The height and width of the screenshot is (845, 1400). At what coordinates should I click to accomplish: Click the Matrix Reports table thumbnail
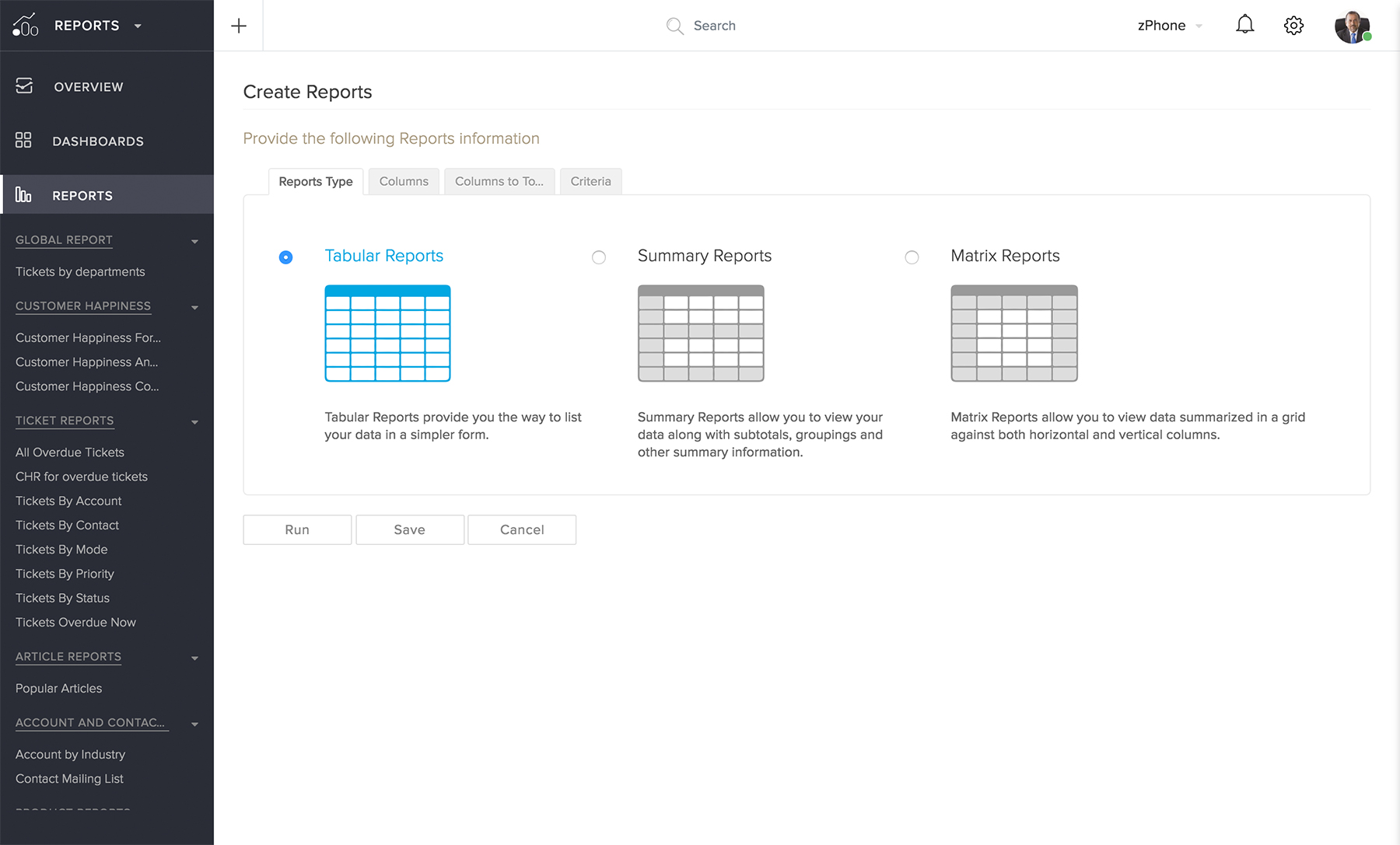[x=1013, y=333]
